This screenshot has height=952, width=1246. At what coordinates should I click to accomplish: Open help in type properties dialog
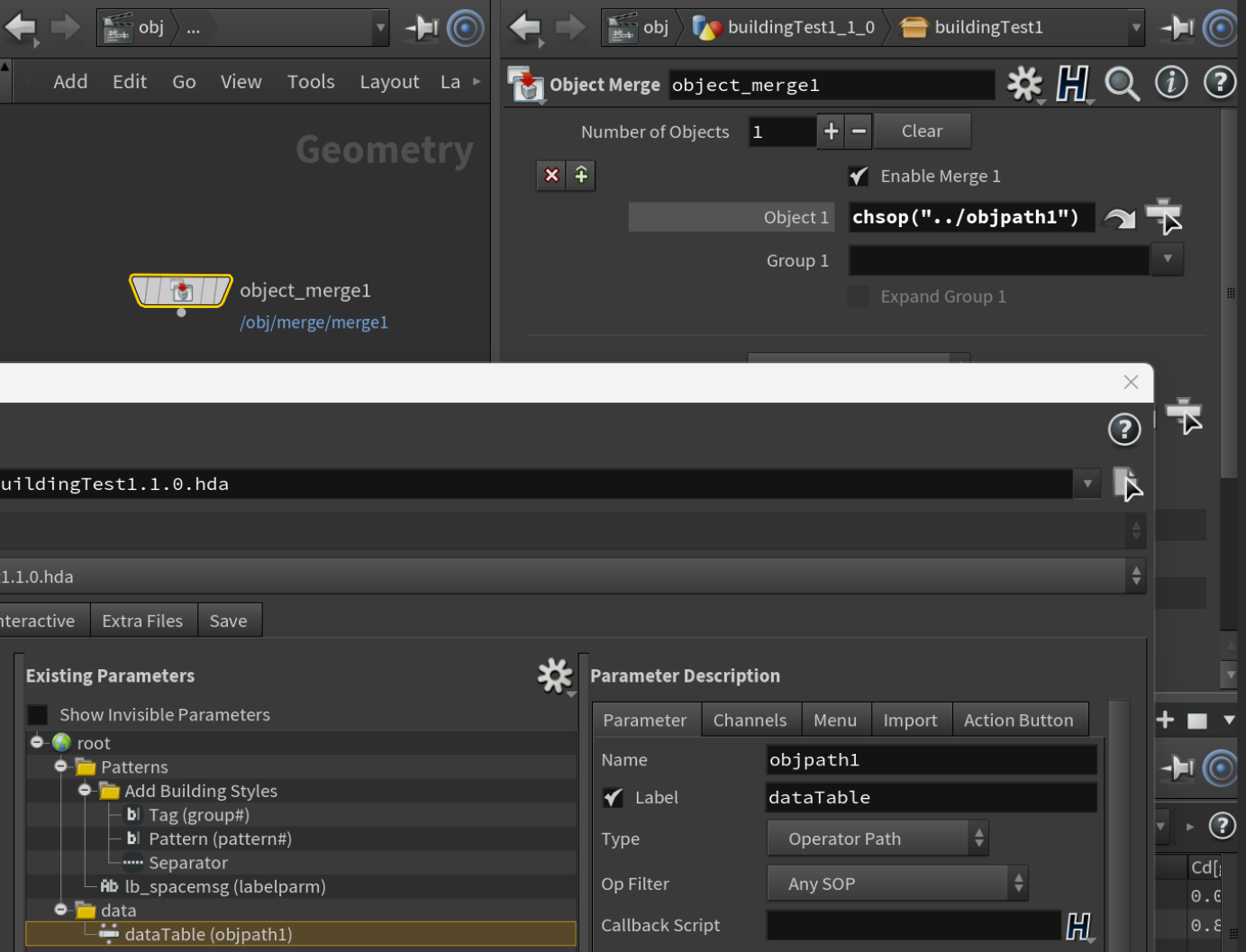(1124, 430)
